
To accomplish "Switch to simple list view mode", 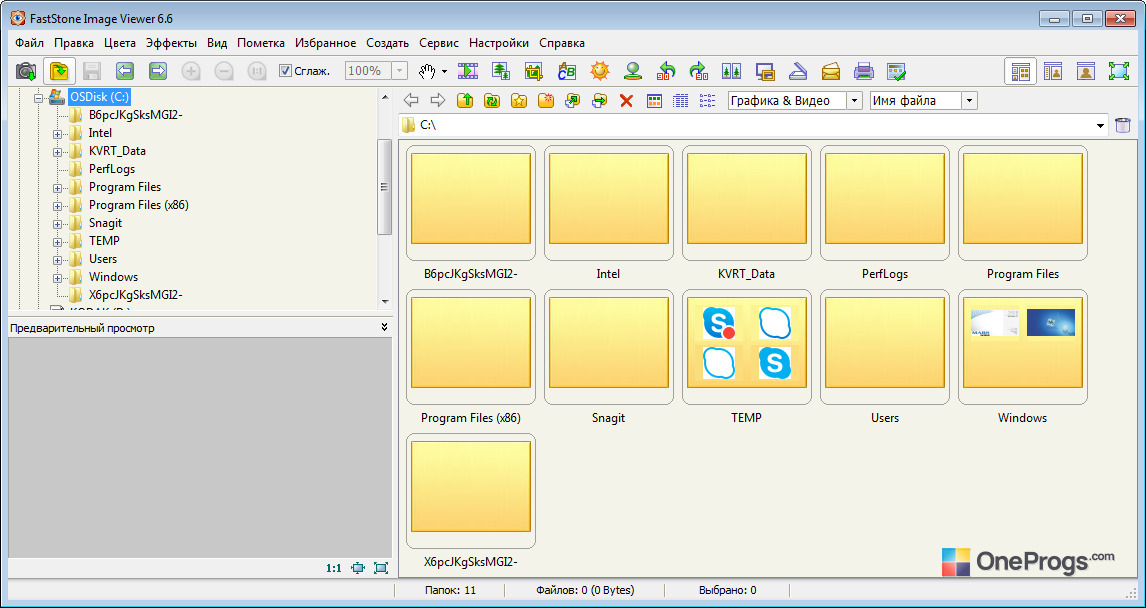I will pyautogui.click(x=707, y=101).
